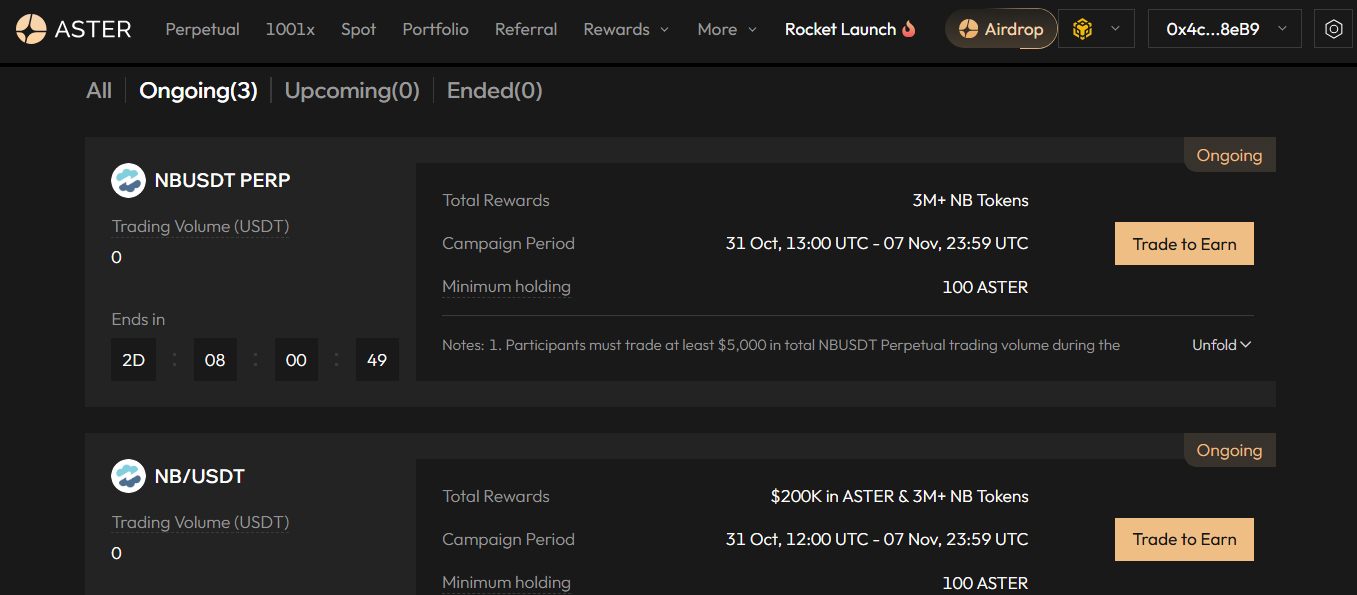Unfold the NBUSDT PERP campaign notes
1357x595 pixels.
click(x=1221, y=345)
